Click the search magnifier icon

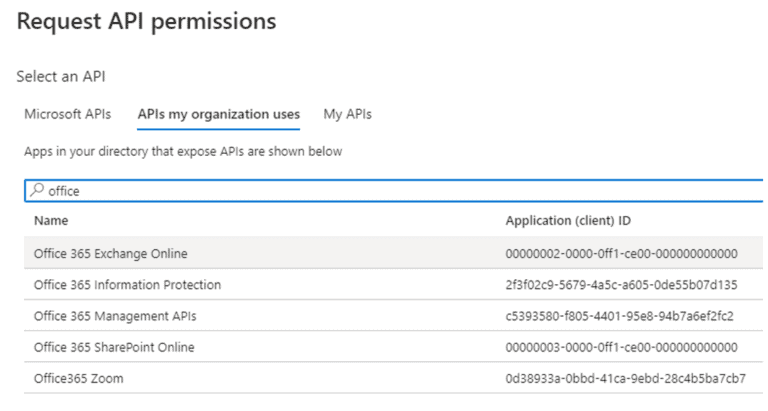pyautogui.click(x=37, y=190)
